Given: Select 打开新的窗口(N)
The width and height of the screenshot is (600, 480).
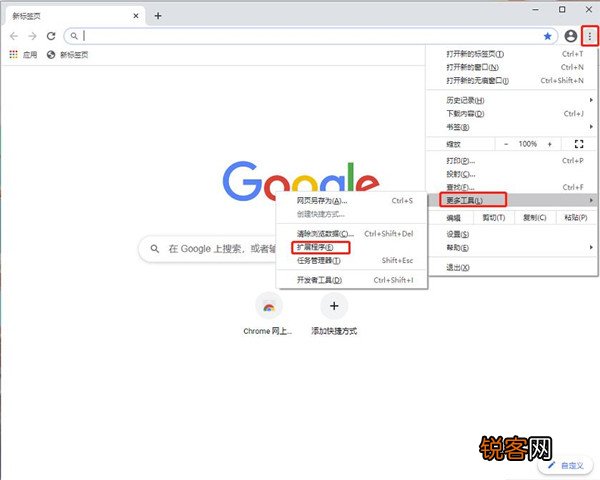Looking at the screenshot, I should [x=512, y=67].
